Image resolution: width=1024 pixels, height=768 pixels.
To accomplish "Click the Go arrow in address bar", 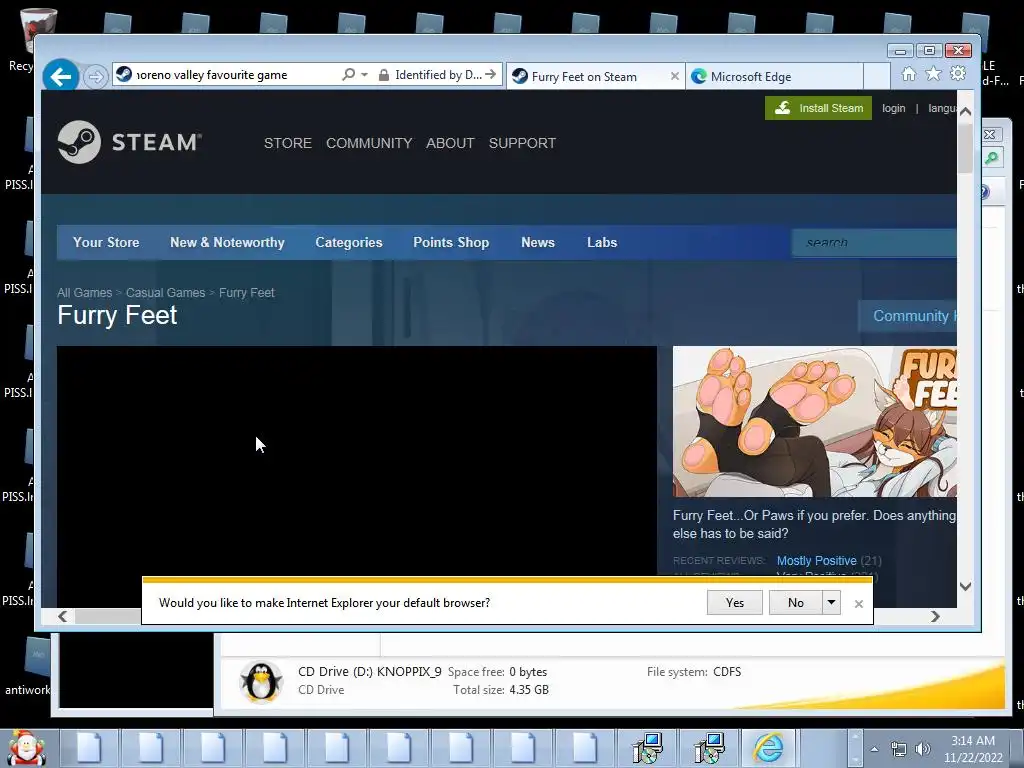I will click(x=491, y=74).
